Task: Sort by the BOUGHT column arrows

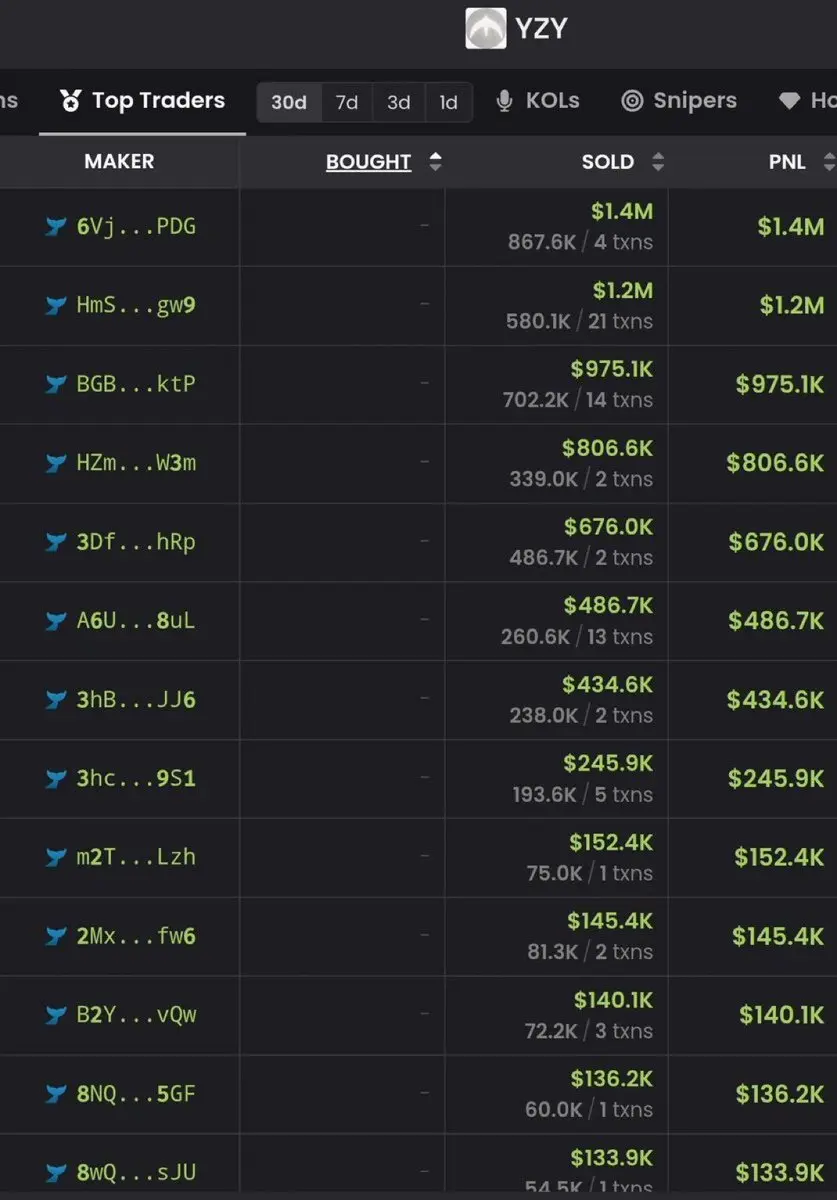Action: (x=435, y=162)
